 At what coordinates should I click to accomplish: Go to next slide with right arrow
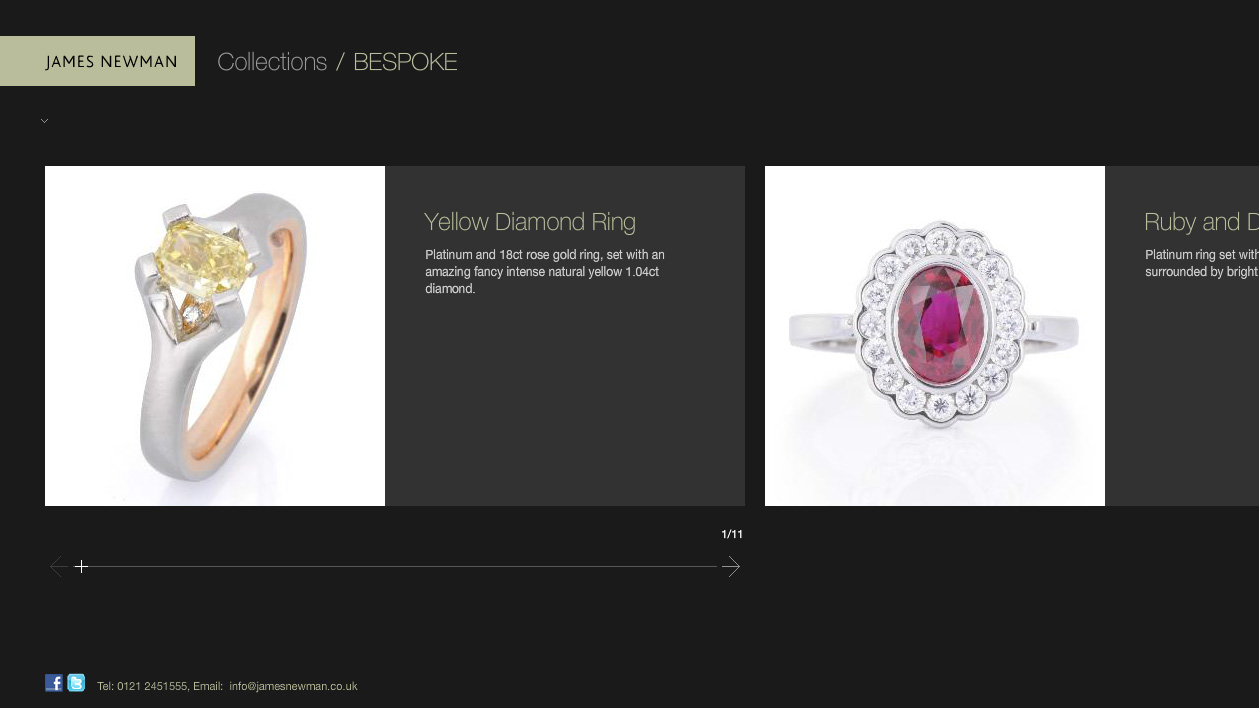[731, 567]
